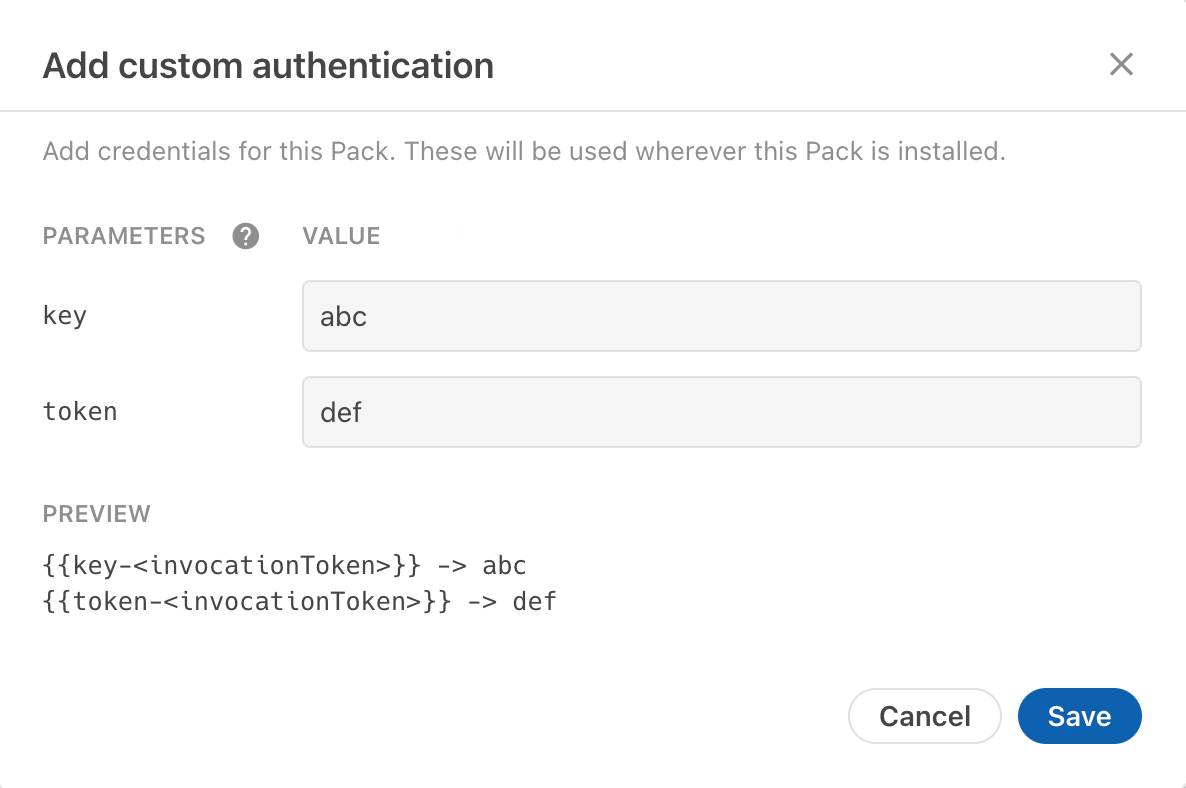Viewport: 1186px width, 788px height.
Task: Click the token value field containing def
Action: click(722, 411)
